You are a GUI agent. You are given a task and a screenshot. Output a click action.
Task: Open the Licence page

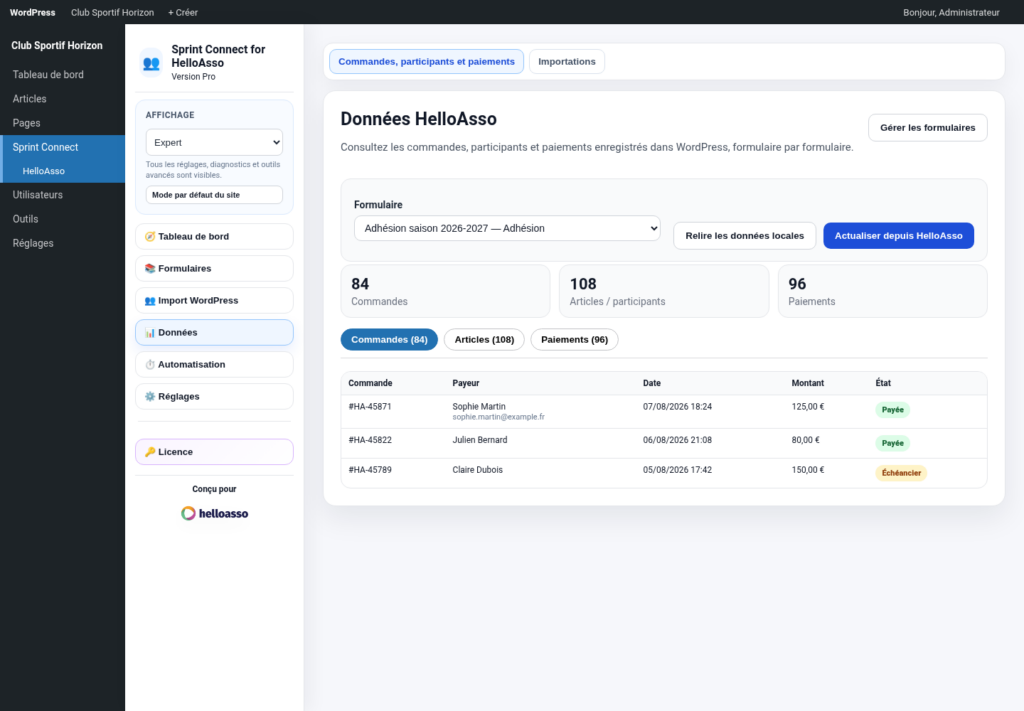214,452
